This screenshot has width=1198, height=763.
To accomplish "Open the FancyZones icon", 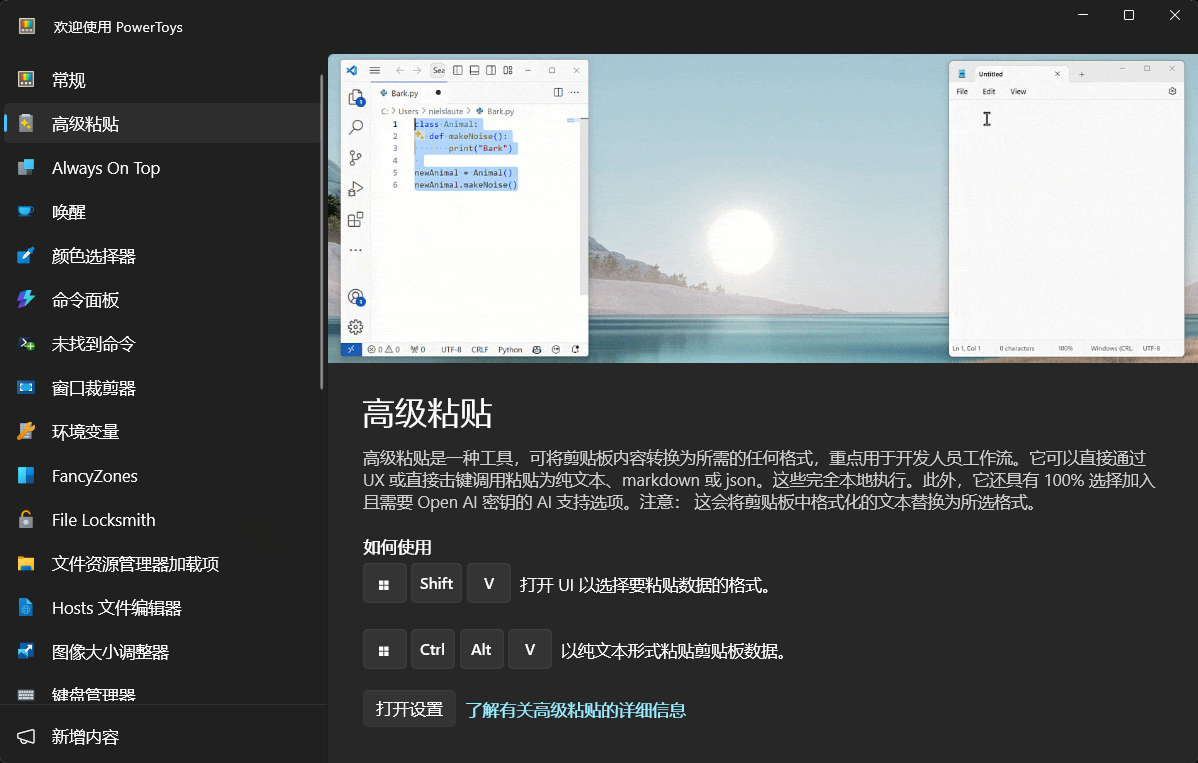I will pyautogui.click(x=26, y=476).
